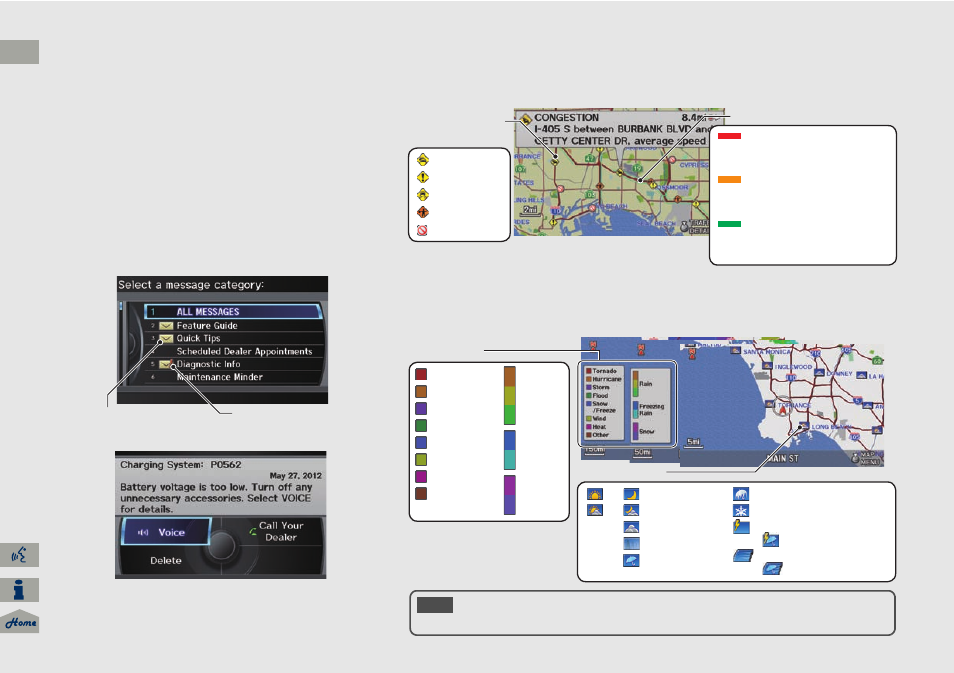Screen dimensions: 954x673
Task: Click the blue-to-teal freezing rain gradient bar
Action: [510, 450]
